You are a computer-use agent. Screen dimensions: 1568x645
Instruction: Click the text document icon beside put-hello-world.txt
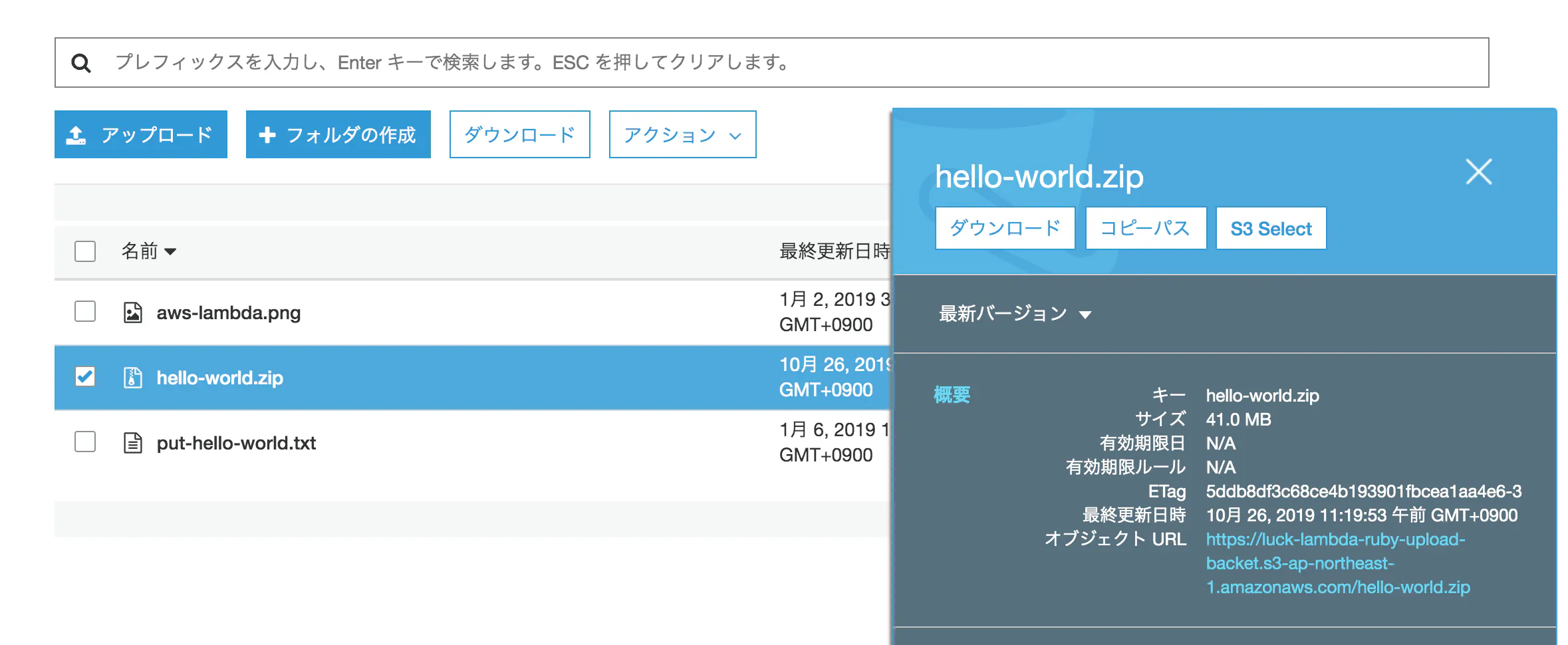[x=134, y=443]
